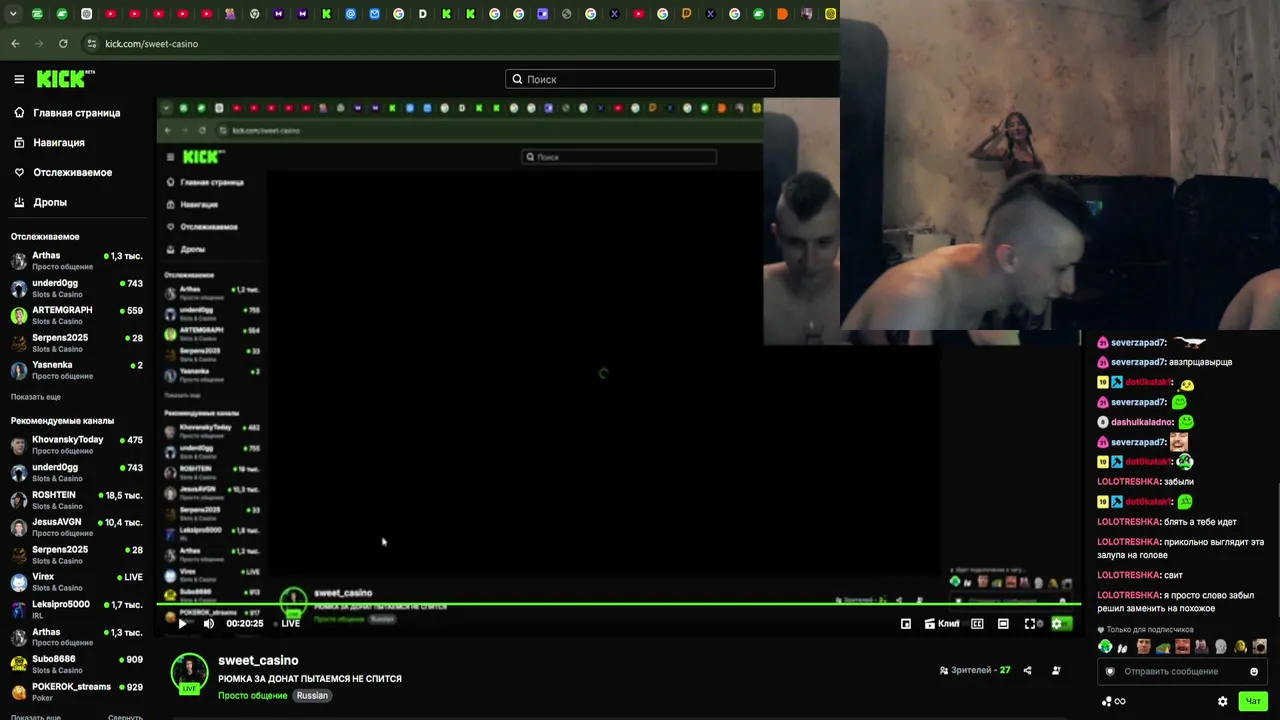Click the elapsed time 00:20:25

click(245, 623)
